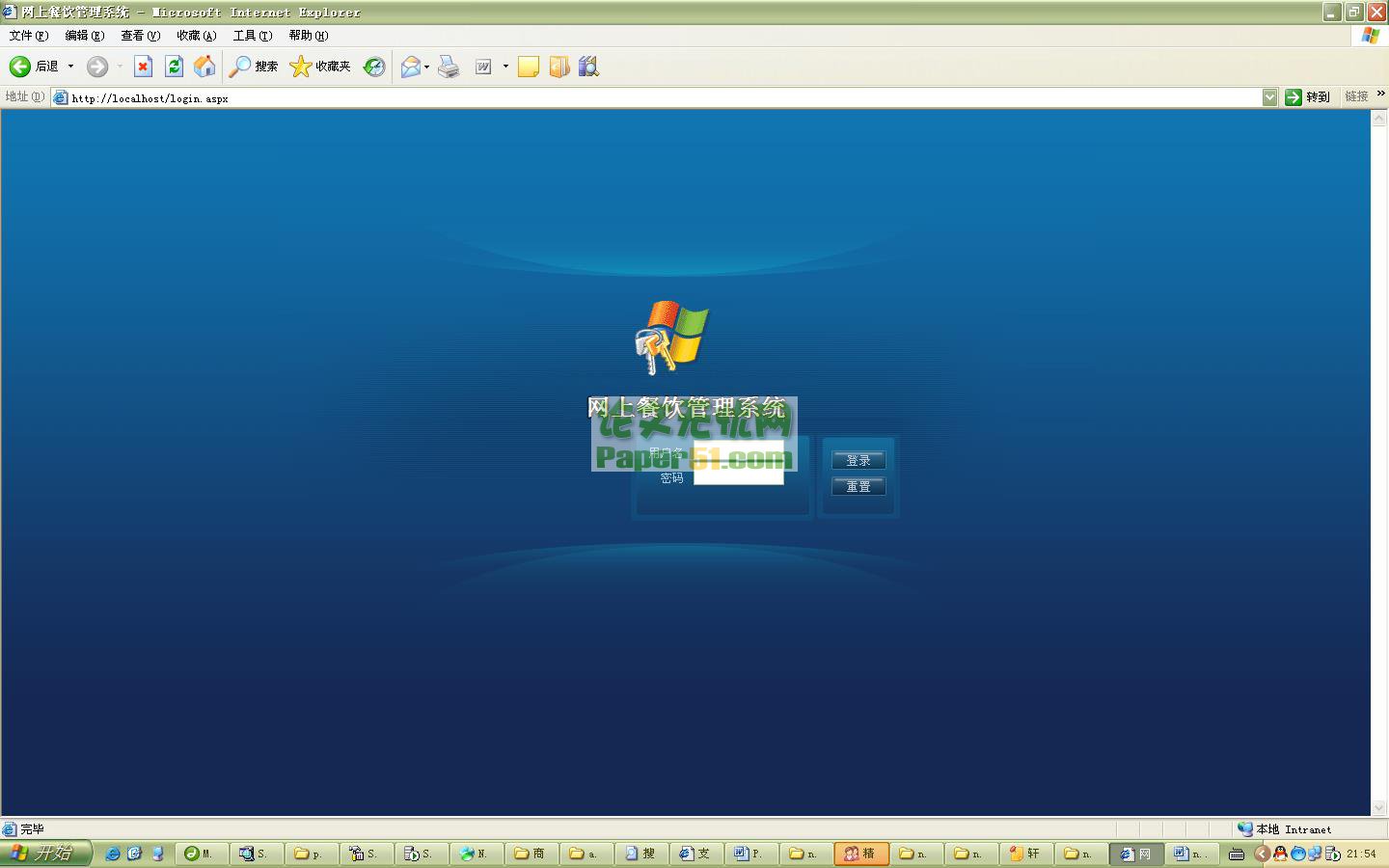Click the vertical scrollbar up arrow
This screenshot has height=868, width=1389.
pyautogui.click(x=1379, y=119)
